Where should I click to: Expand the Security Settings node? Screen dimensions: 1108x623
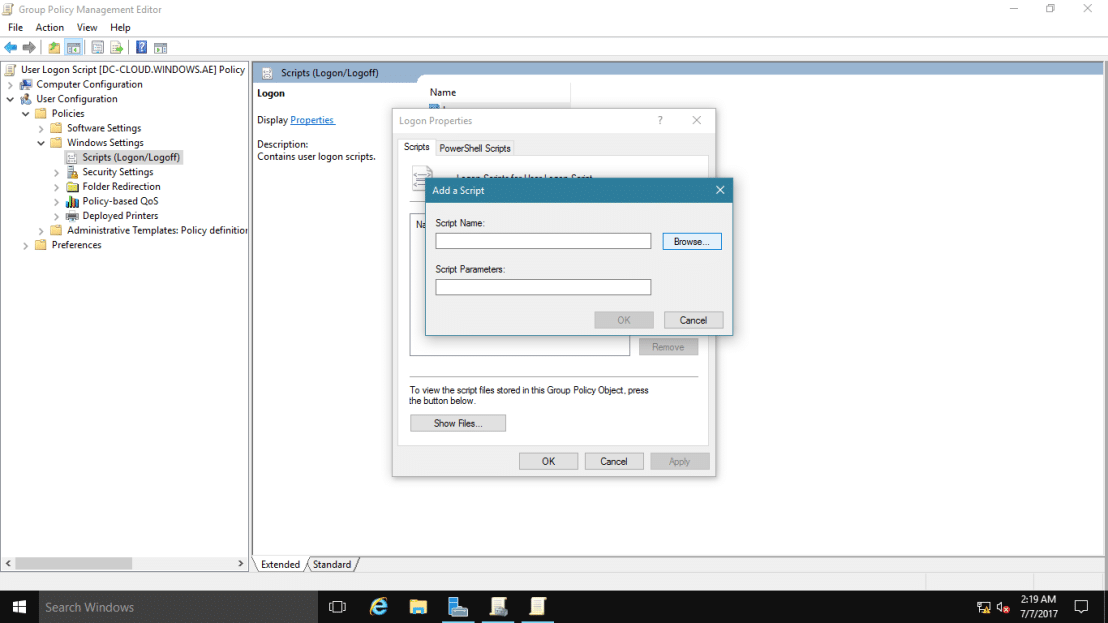pos(57,172)
